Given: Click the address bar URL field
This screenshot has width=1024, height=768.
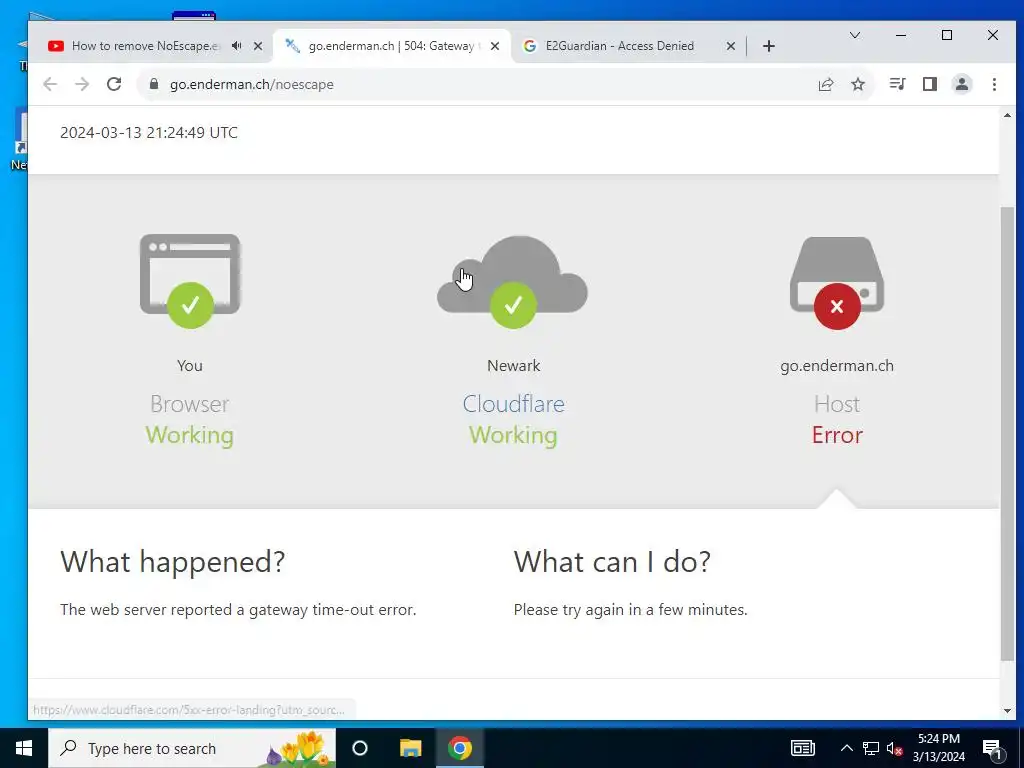Looking at the screenshot, I should (x=483, y=84).
